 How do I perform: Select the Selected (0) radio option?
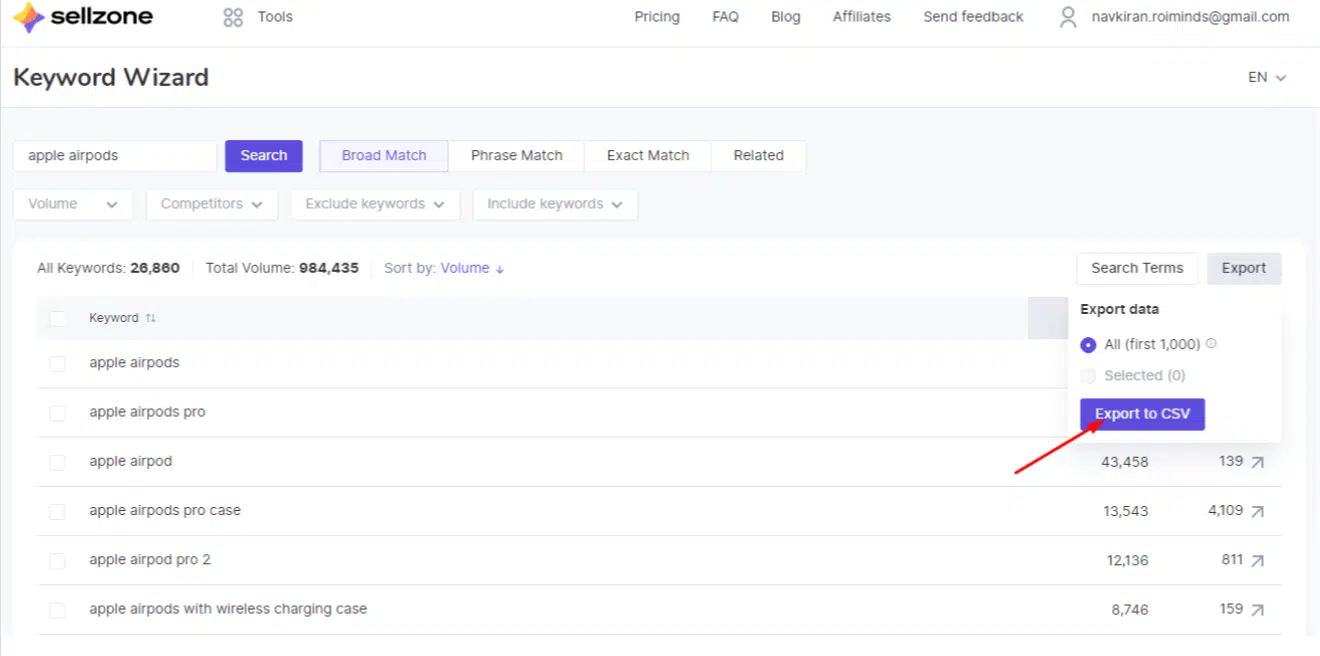tap(1088, 376)
